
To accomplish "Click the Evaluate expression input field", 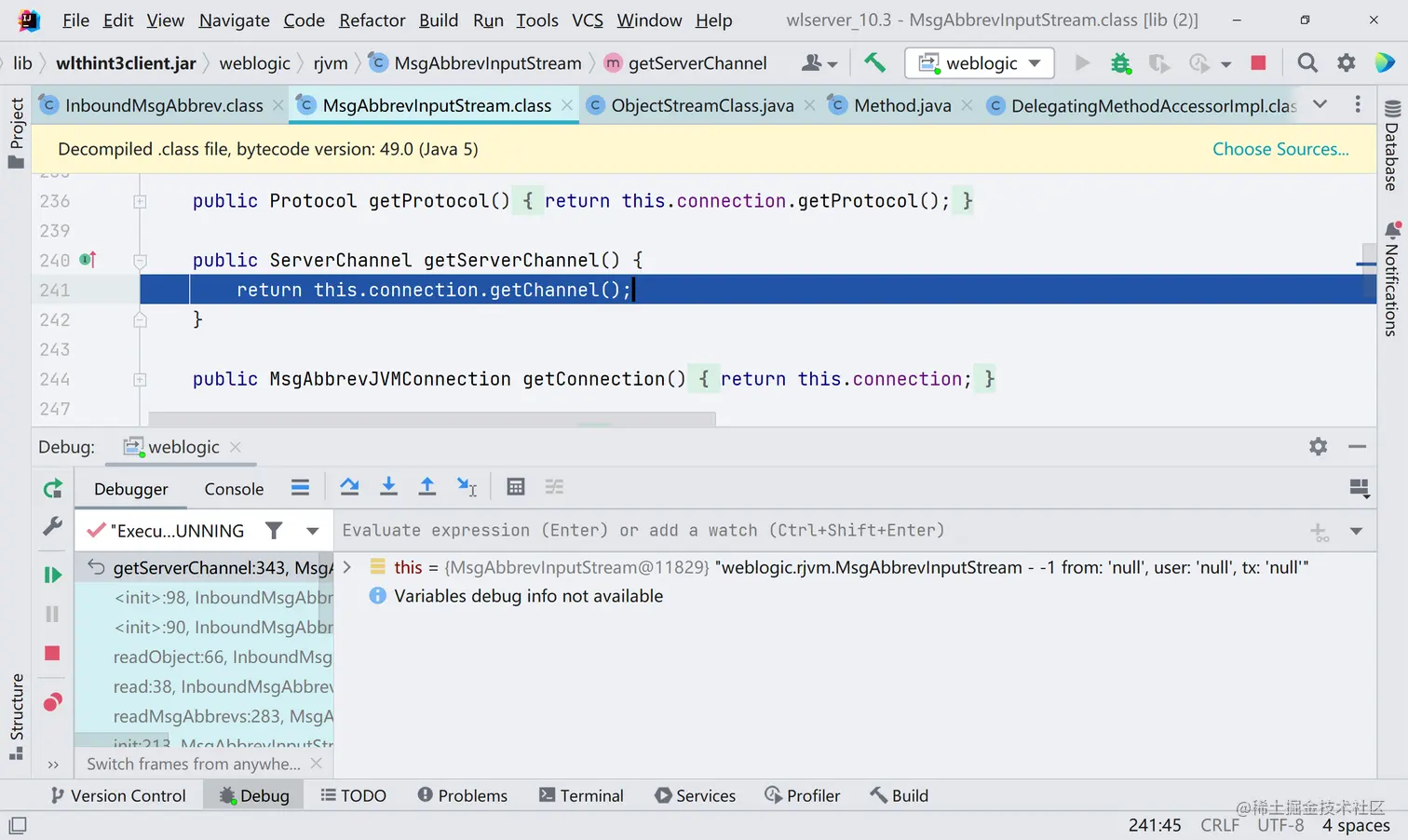I will [819, 530].
